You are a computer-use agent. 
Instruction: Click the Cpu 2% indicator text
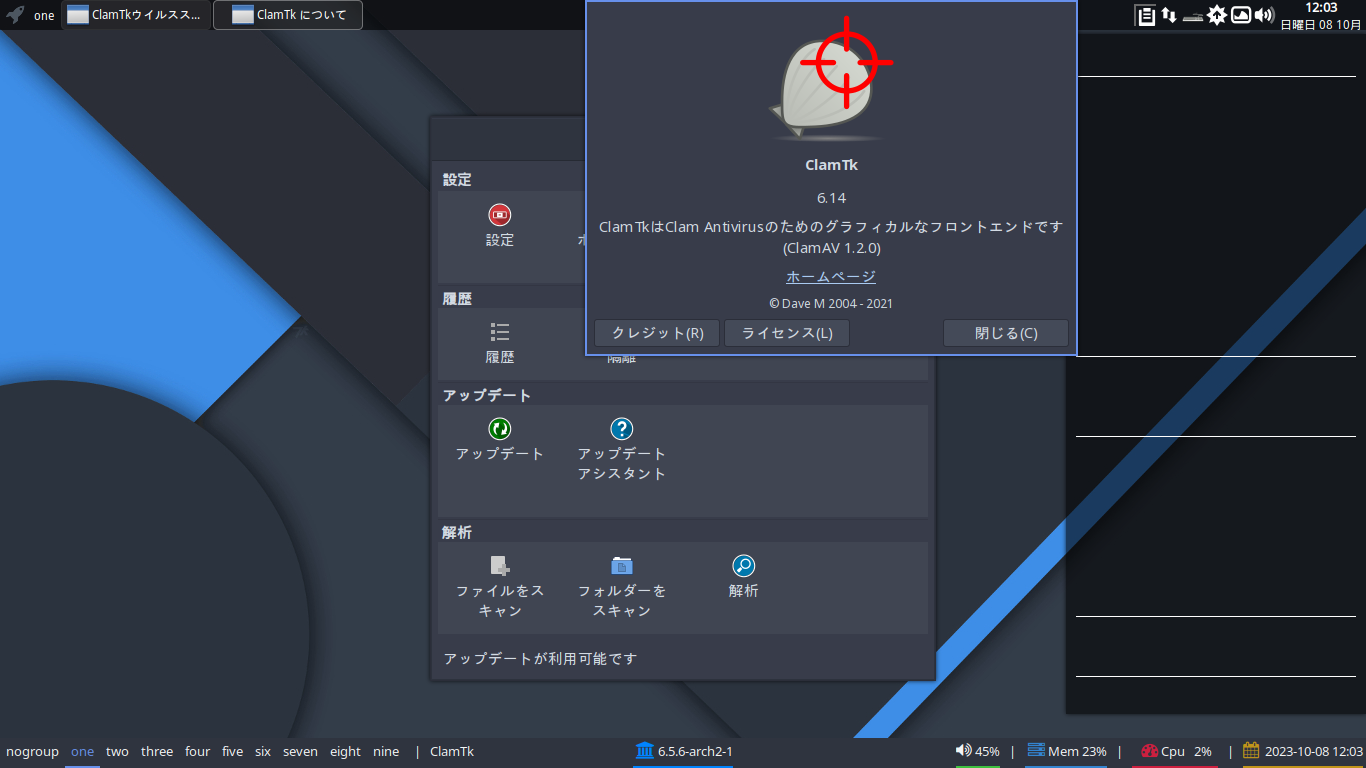1186,752
